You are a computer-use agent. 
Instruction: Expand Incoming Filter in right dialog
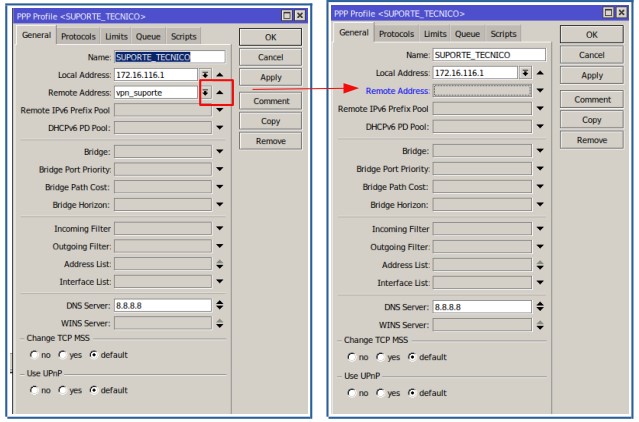[x=541, y=228]
